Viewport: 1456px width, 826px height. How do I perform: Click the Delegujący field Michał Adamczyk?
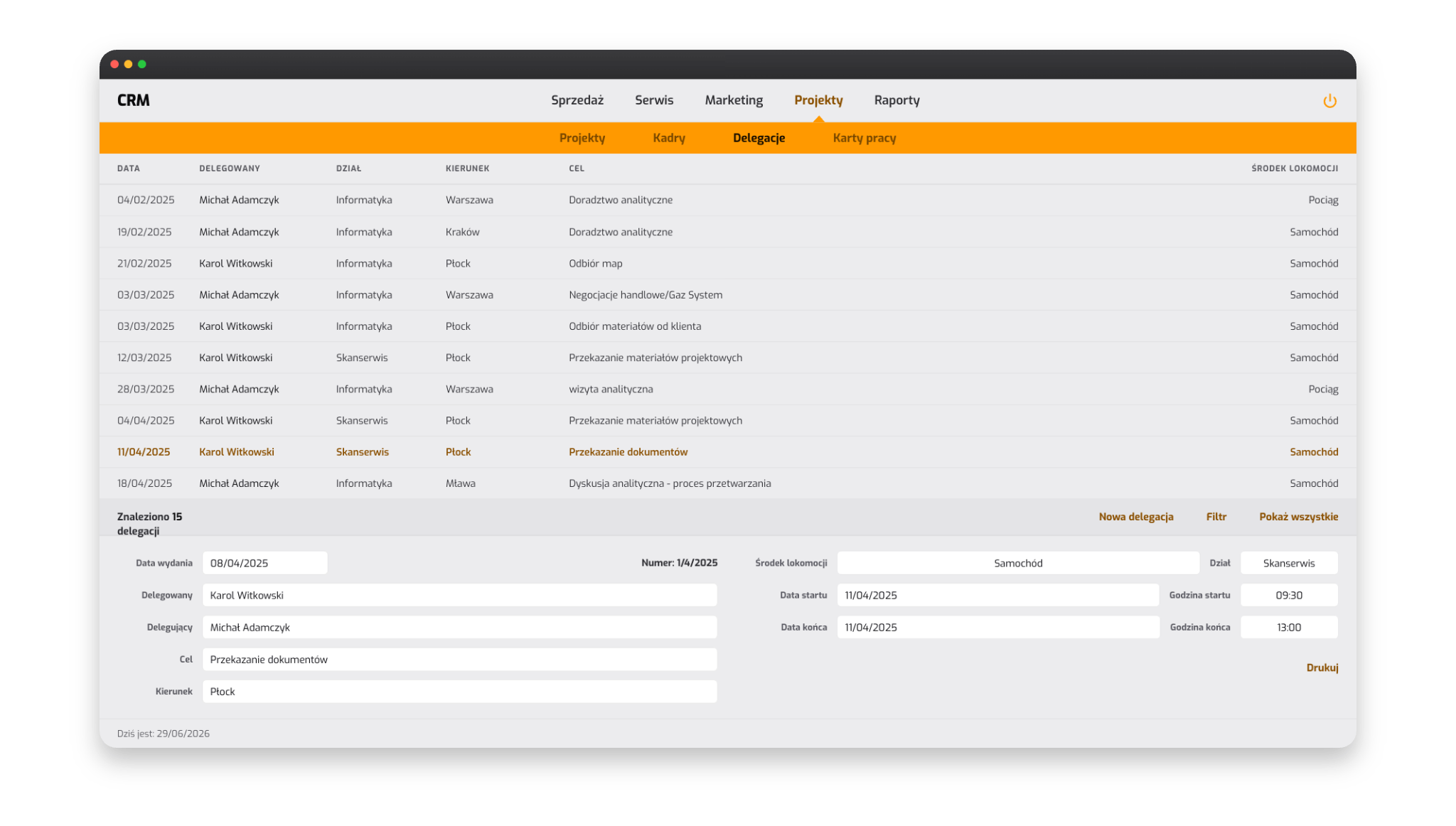coord(459,627)
